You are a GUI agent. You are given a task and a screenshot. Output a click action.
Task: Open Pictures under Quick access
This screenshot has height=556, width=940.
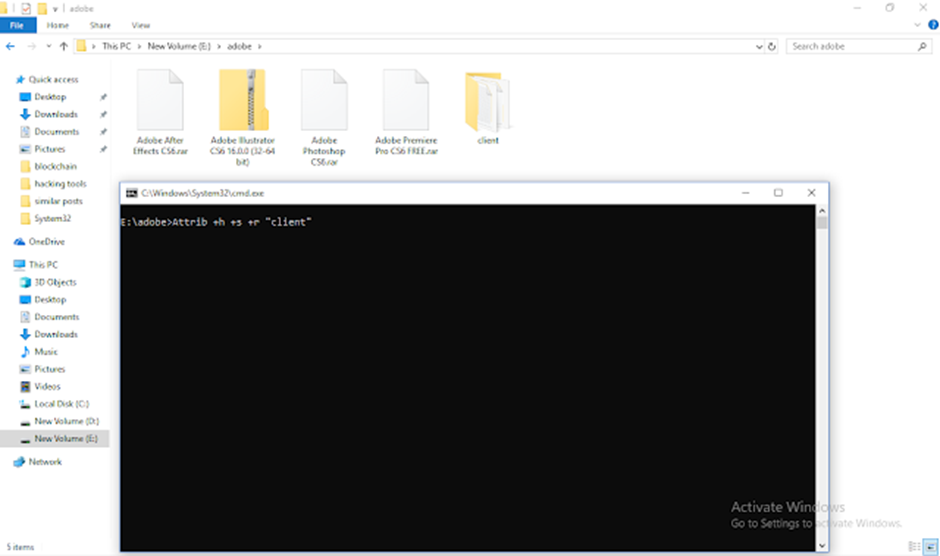point(49,149)
